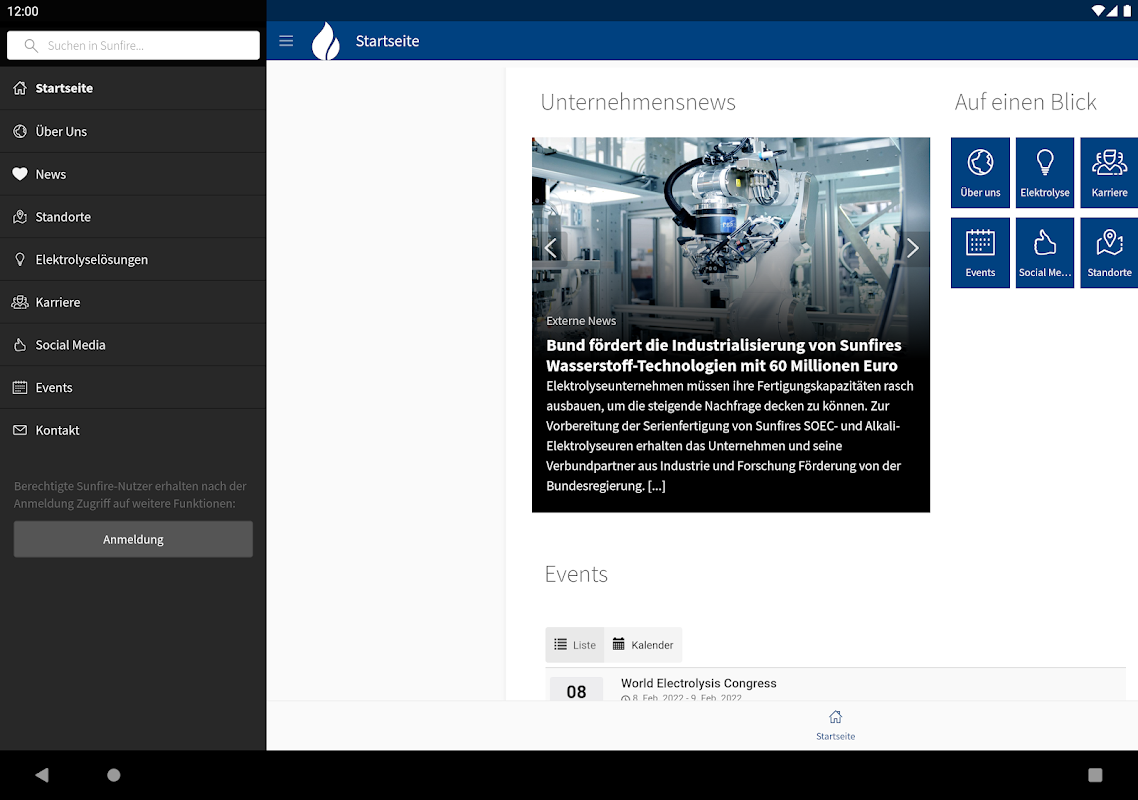Screen dimensions: 1138x800
Task: Click the 'Events' section heading
Action: tap(576, 574)
